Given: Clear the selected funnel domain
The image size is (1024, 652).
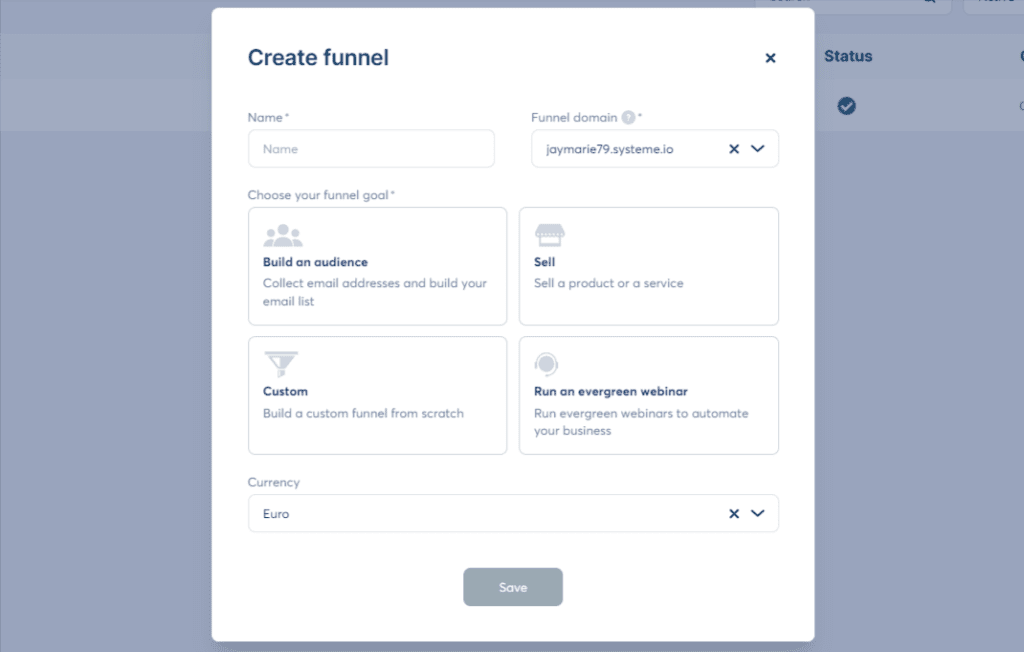Looking at the screenshot, I should (734, 149).
